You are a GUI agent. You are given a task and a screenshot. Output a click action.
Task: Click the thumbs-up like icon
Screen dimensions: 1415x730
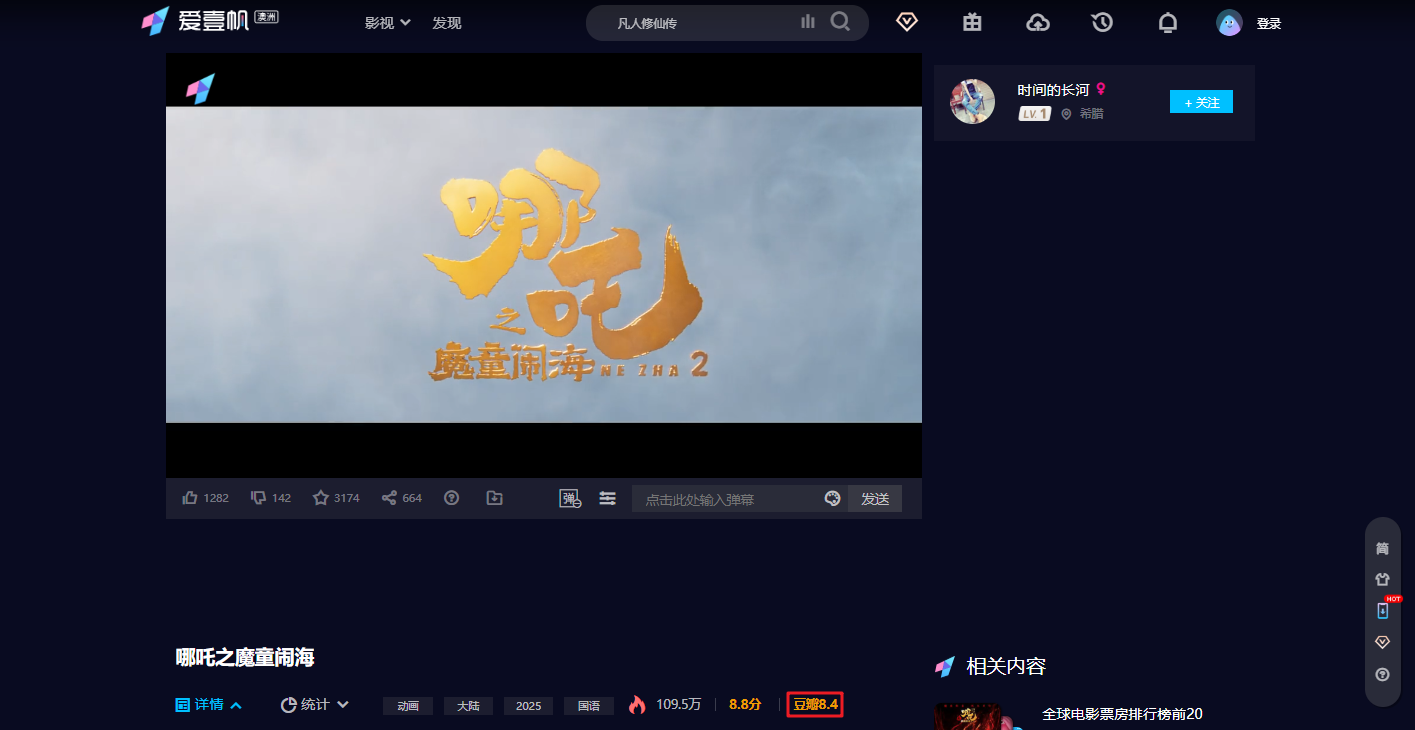point(190,498)
